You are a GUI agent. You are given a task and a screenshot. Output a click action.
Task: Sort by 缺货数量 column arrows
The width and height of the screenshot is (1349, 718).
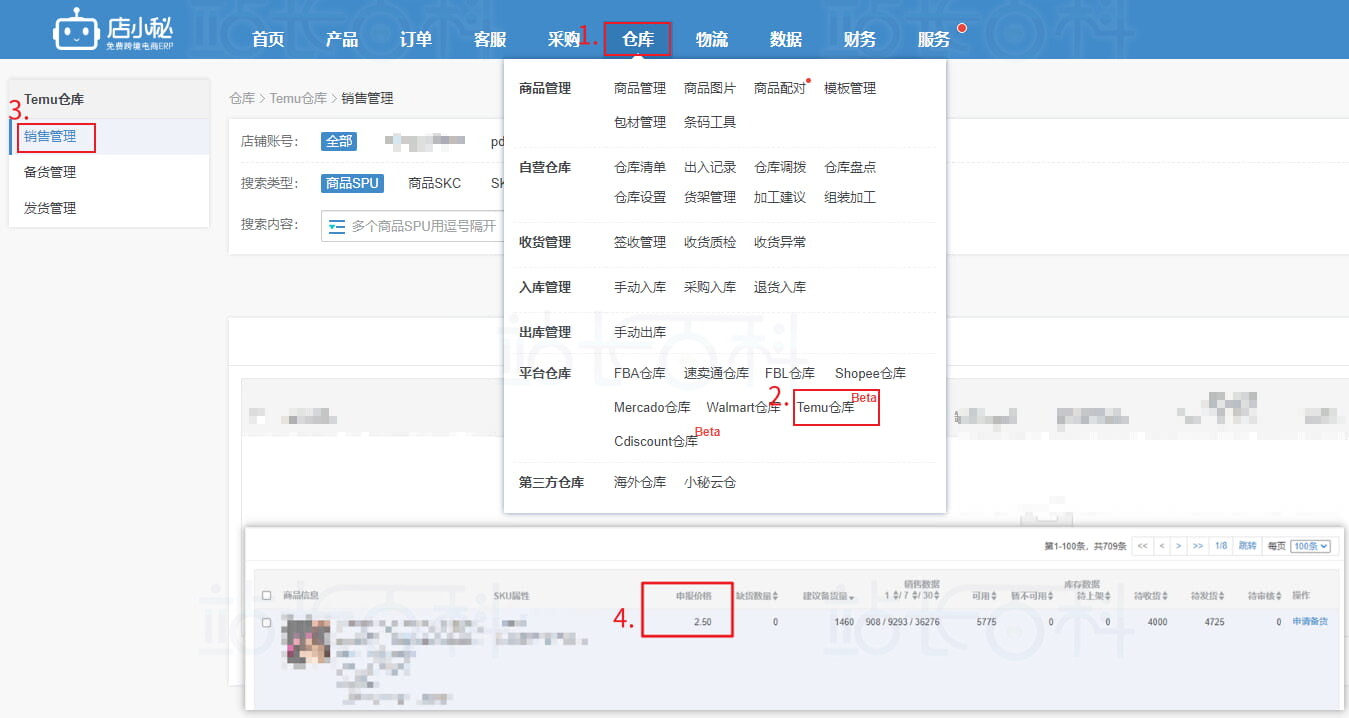coord(776,596)
